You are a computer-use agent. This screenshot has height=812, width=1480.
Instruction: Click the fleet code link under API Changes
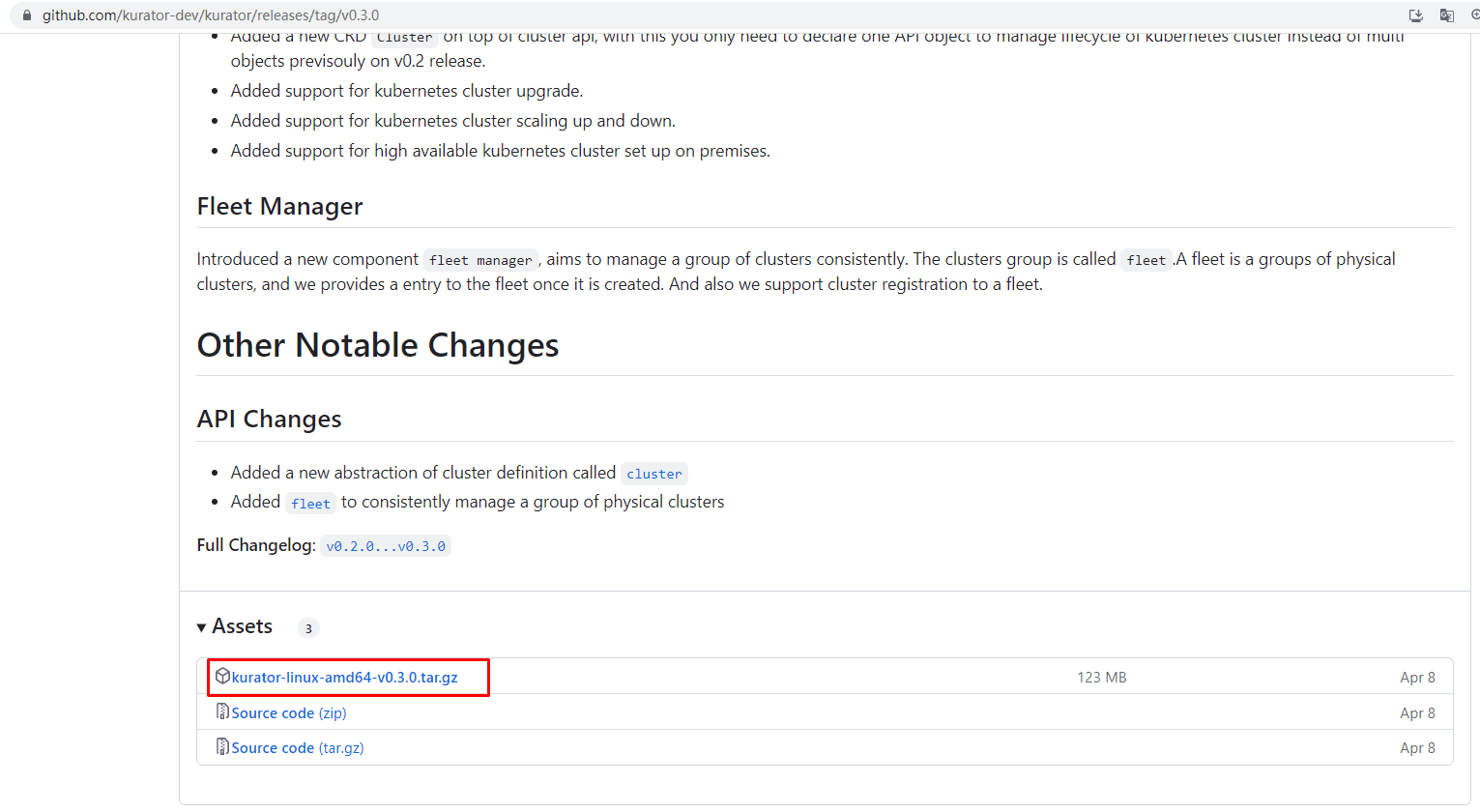click(x=310, y=504)
